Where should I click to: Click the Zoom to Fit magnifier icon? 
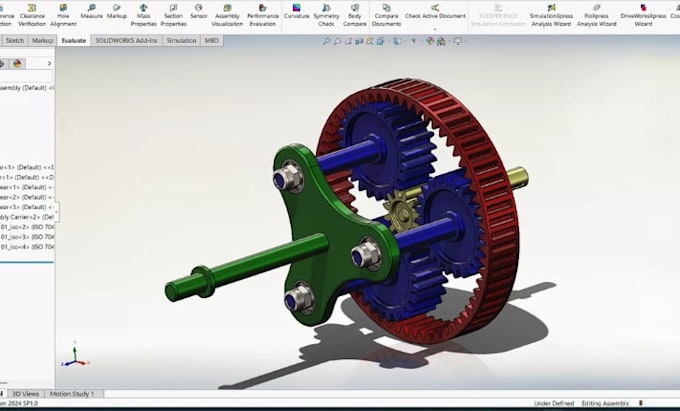(327, 41)
